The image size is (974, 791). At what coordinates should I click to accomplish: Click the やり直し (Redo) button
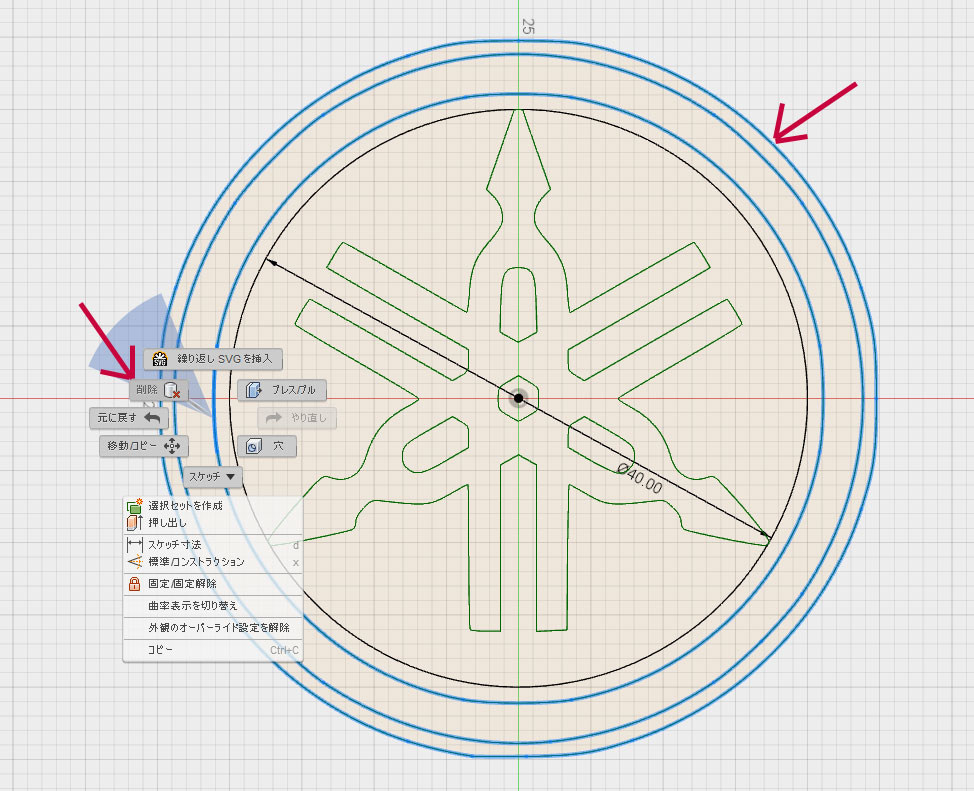click(297, 417)
